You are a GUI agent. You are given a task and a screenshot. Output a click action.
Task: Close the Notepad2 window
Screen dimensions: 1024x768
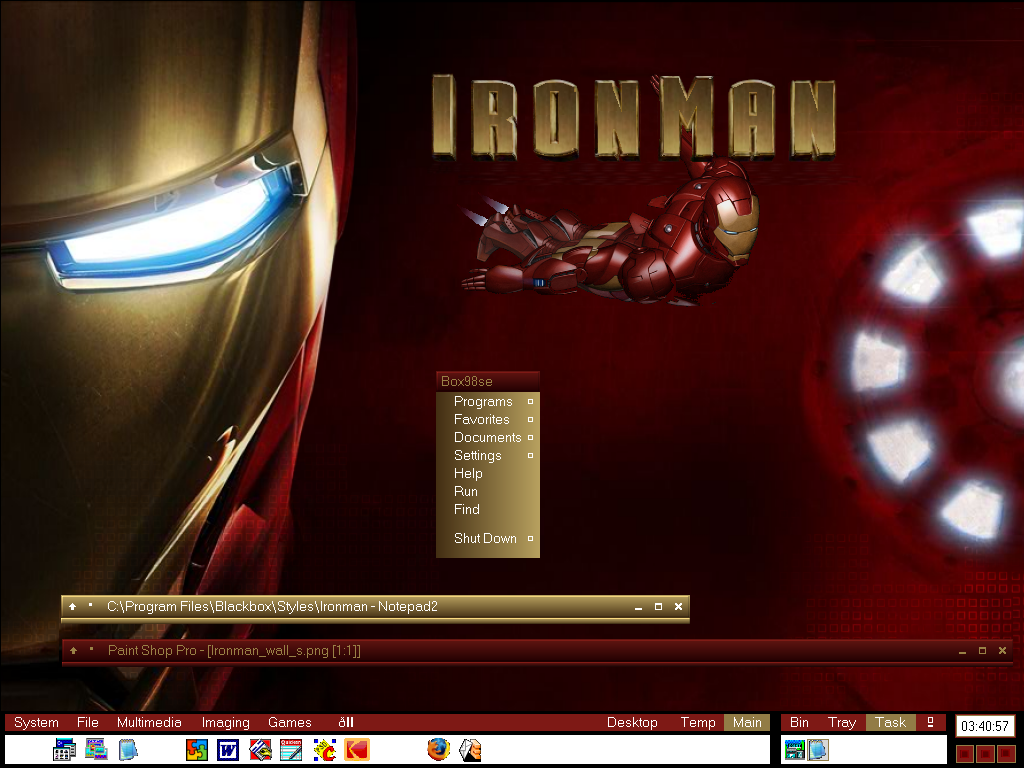(679, 607)
